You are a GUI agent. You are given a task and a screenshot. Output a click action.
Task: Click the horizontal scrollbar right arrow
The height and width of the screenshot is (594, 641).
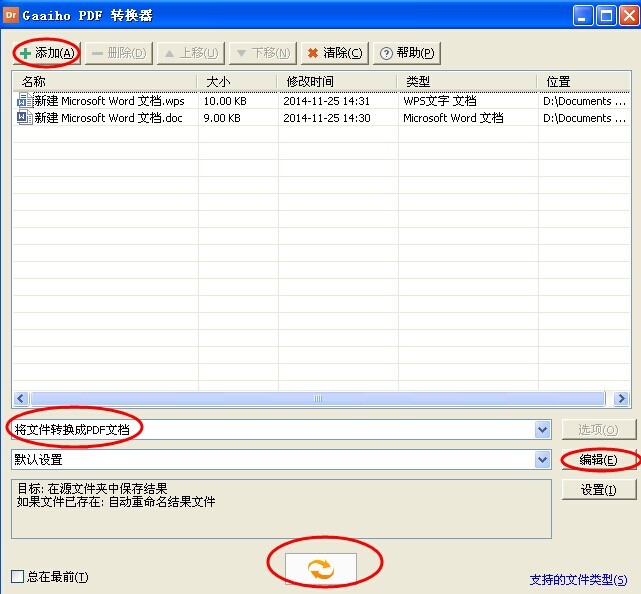pyautogui.click(x=621, y=398)
